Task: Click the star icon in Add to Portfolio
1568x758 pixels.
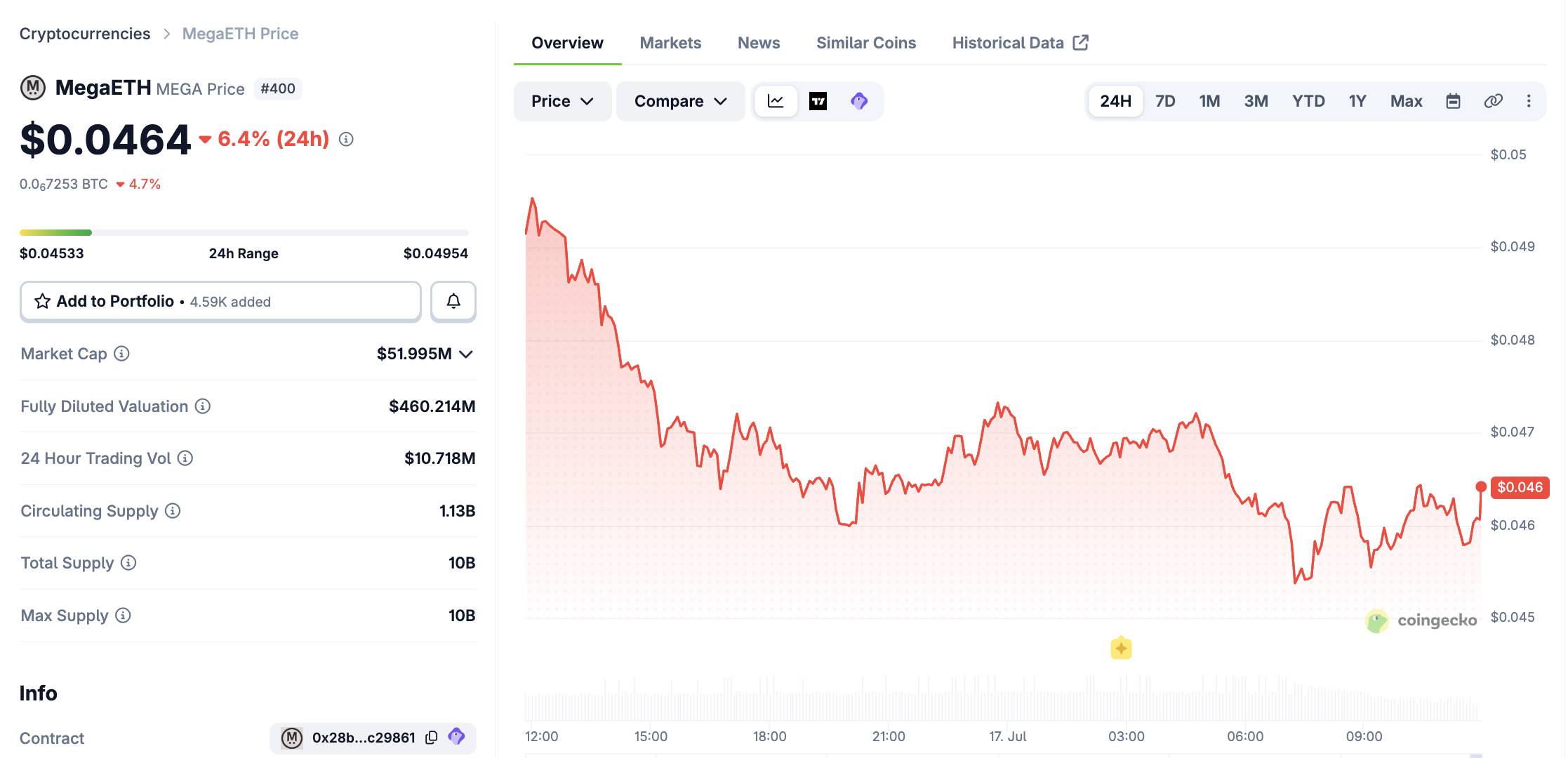Action: [x=42, y=301]
